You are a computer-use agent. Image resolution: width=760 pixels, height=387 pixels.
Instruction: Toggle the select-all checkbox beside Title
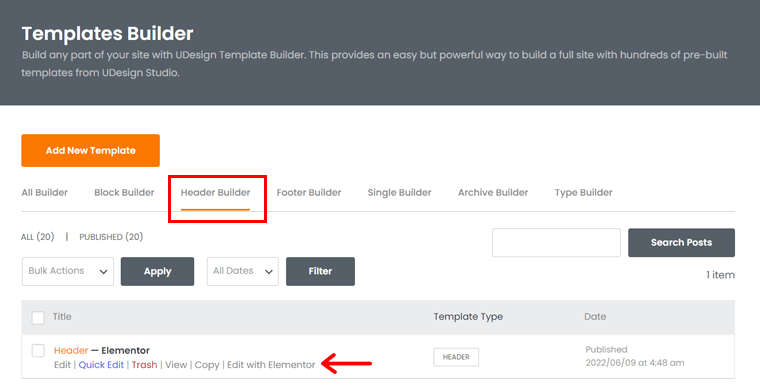point(38,318)
